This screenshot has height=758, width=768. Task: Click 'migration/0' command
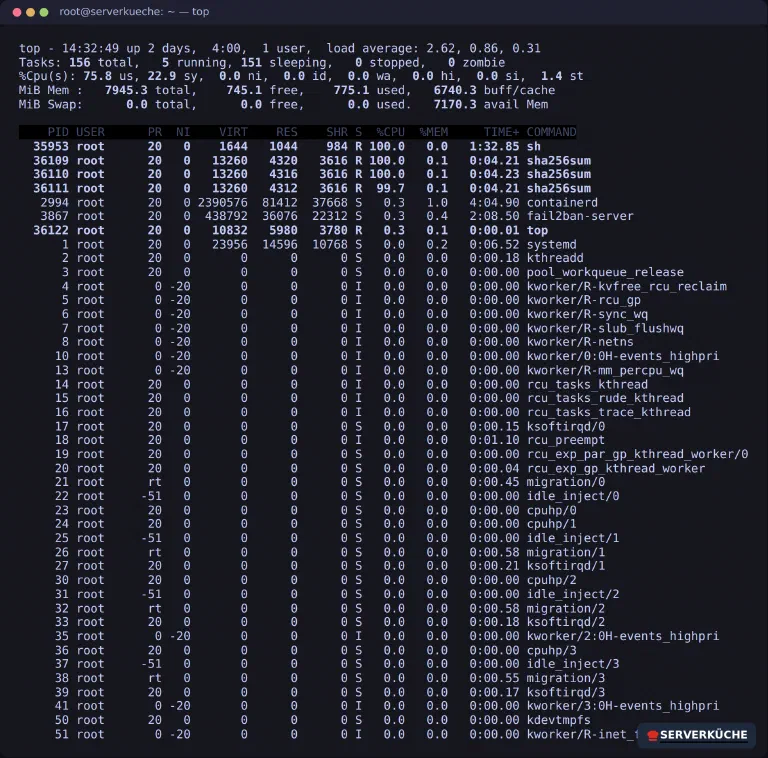566,482
